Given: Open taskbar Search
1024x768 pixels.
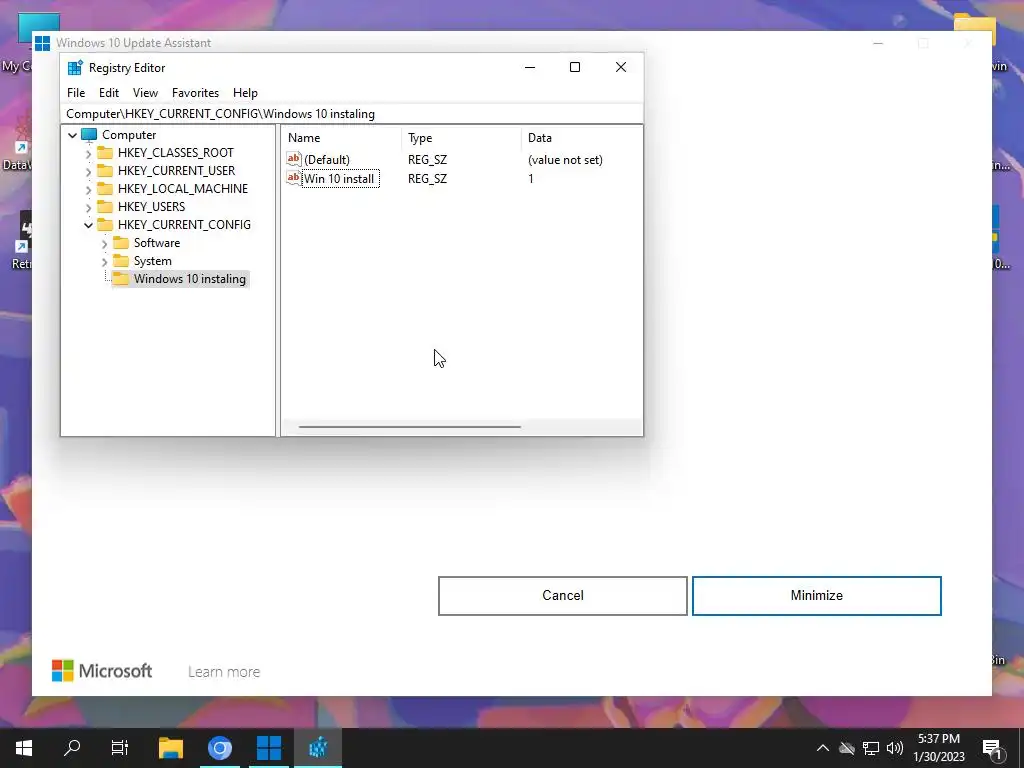Looking at the screenshot, I should pos(72,748).
